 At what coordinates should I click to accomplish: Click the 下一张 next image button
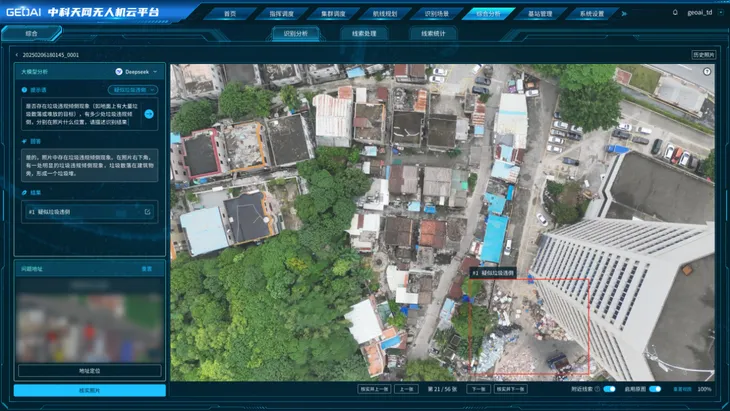(x=478, y=389)
